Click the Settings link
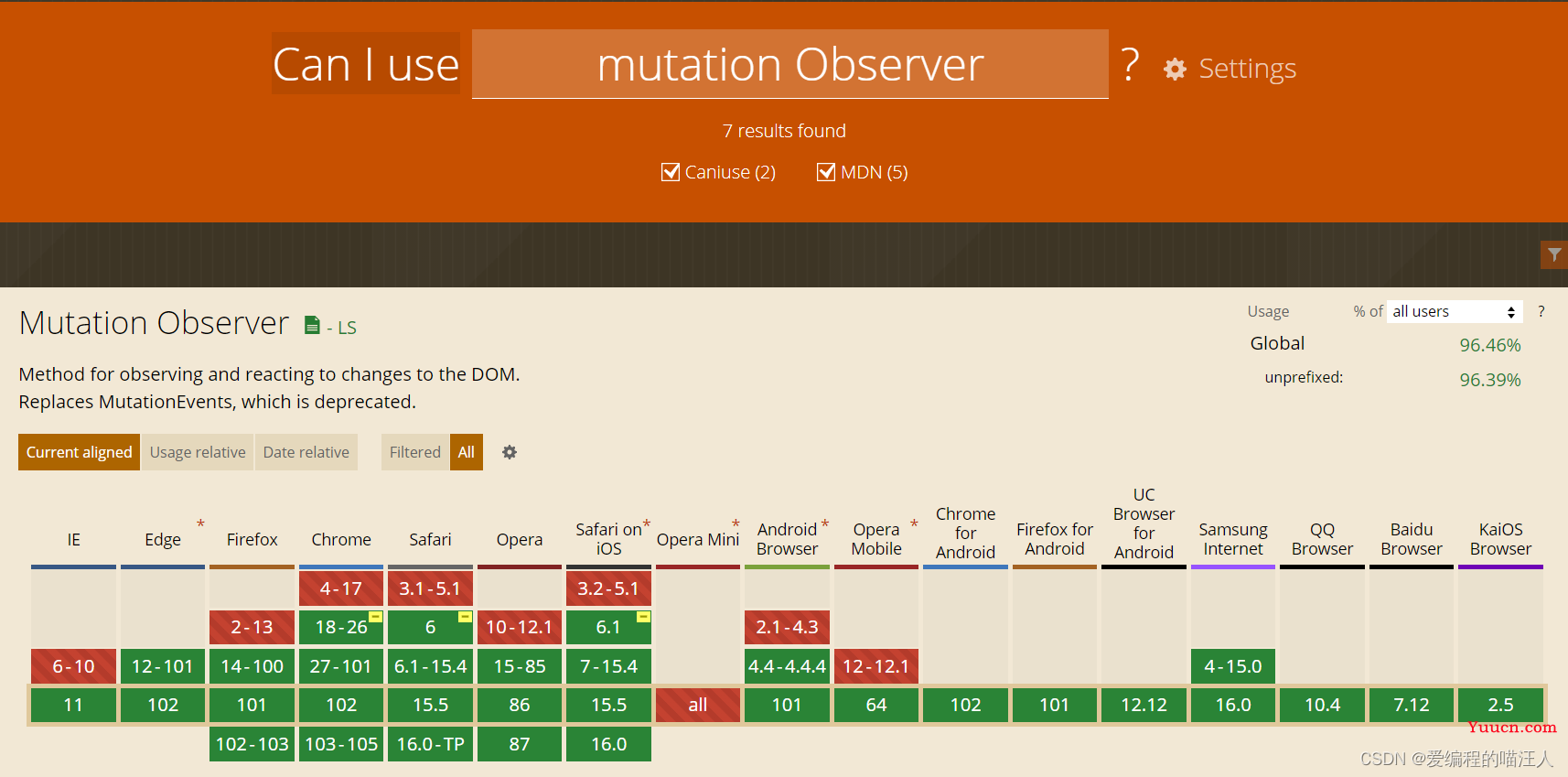The width and height of the screenshot is (1568, 777). 1247,69
